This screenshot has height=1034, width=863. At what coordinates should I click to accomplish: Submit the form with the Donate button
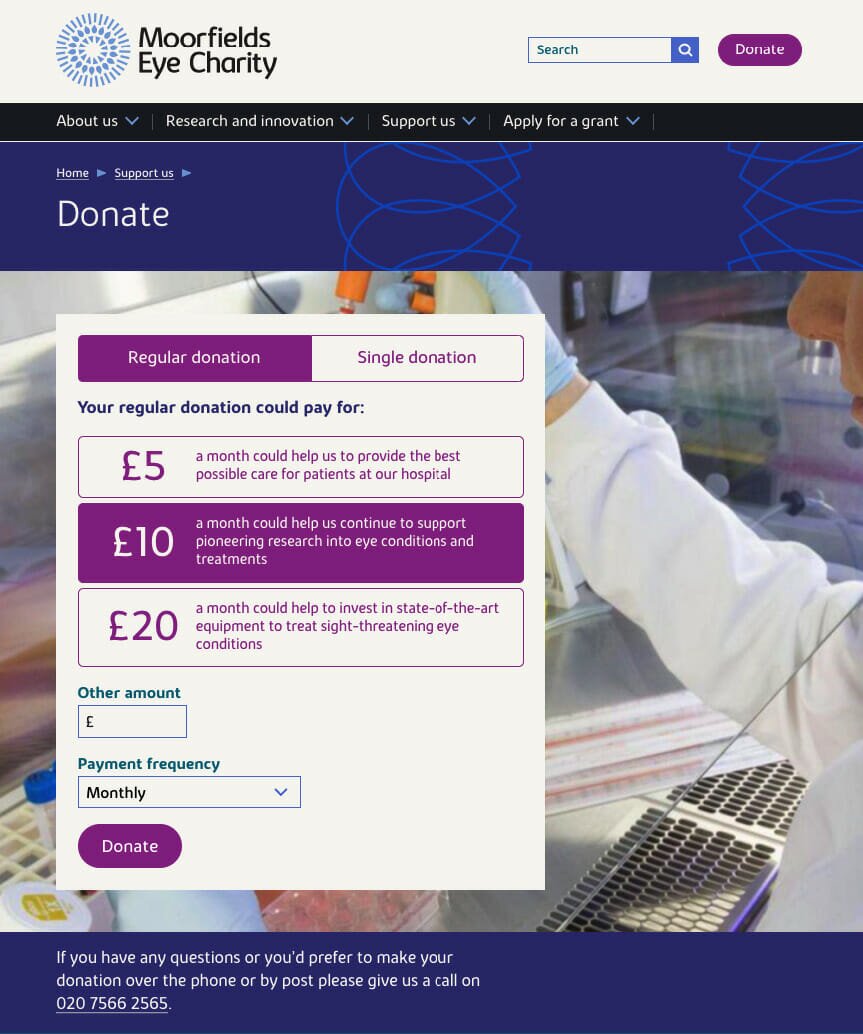click(x=130, y=846)
